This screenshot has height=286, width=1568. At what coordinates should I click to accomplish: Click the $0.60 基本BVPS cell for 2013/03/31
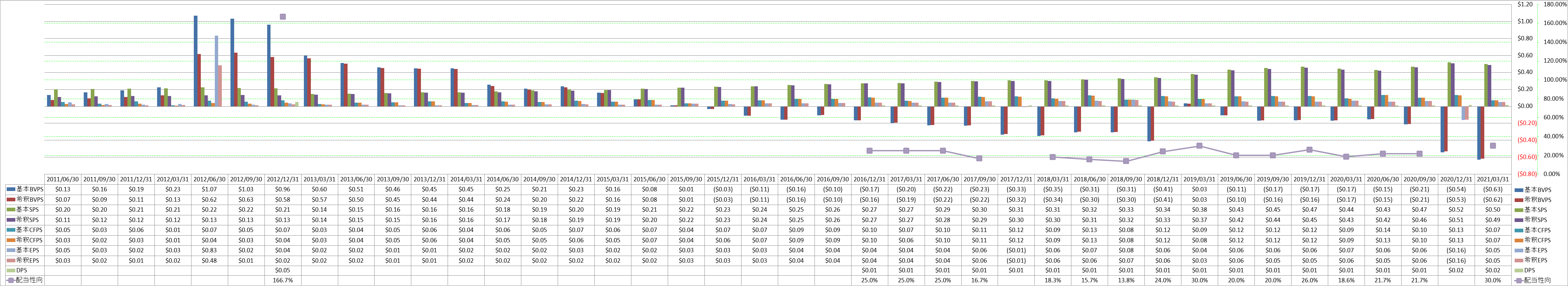click(x=320, y=189)
